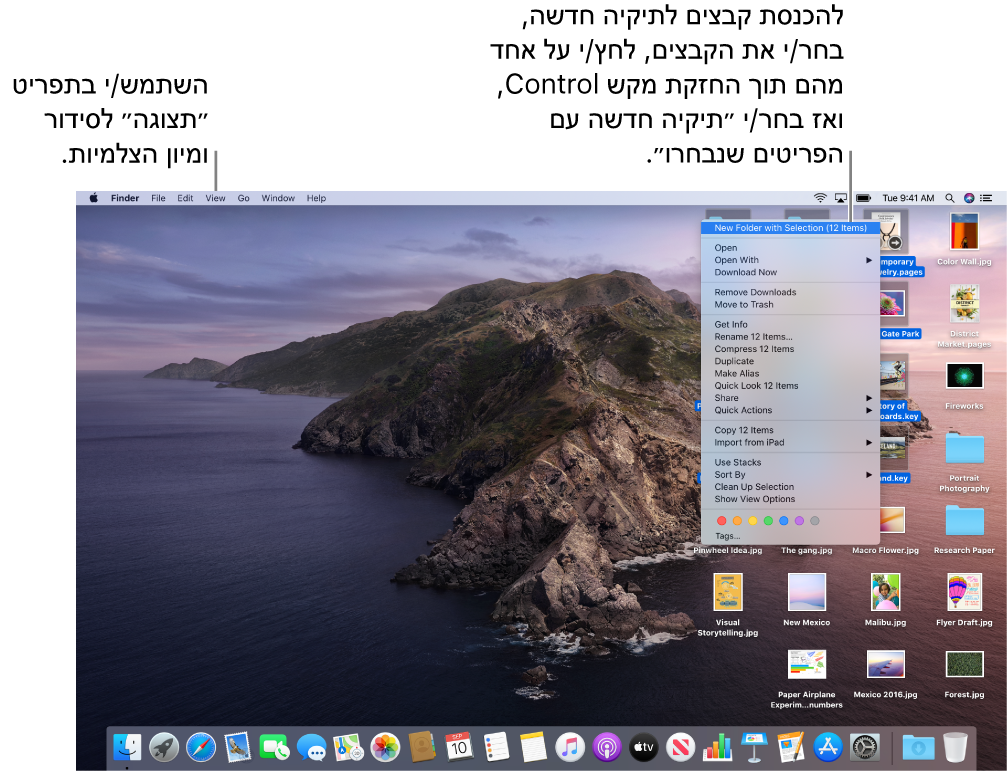
Task: Open Maps from the Dock
Action: pos(348,747)
